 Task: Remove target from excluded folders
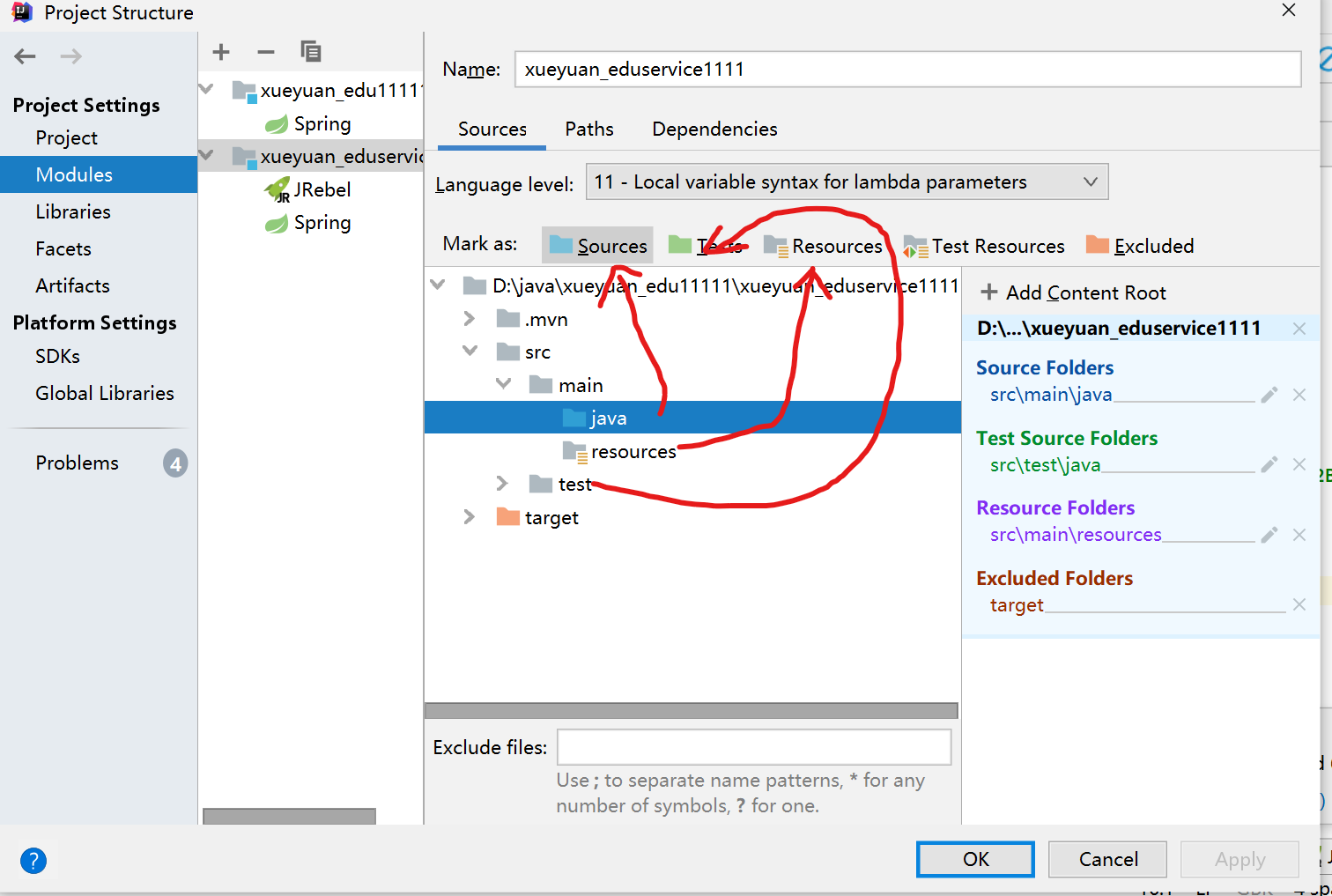click(x=1299, y=604)
